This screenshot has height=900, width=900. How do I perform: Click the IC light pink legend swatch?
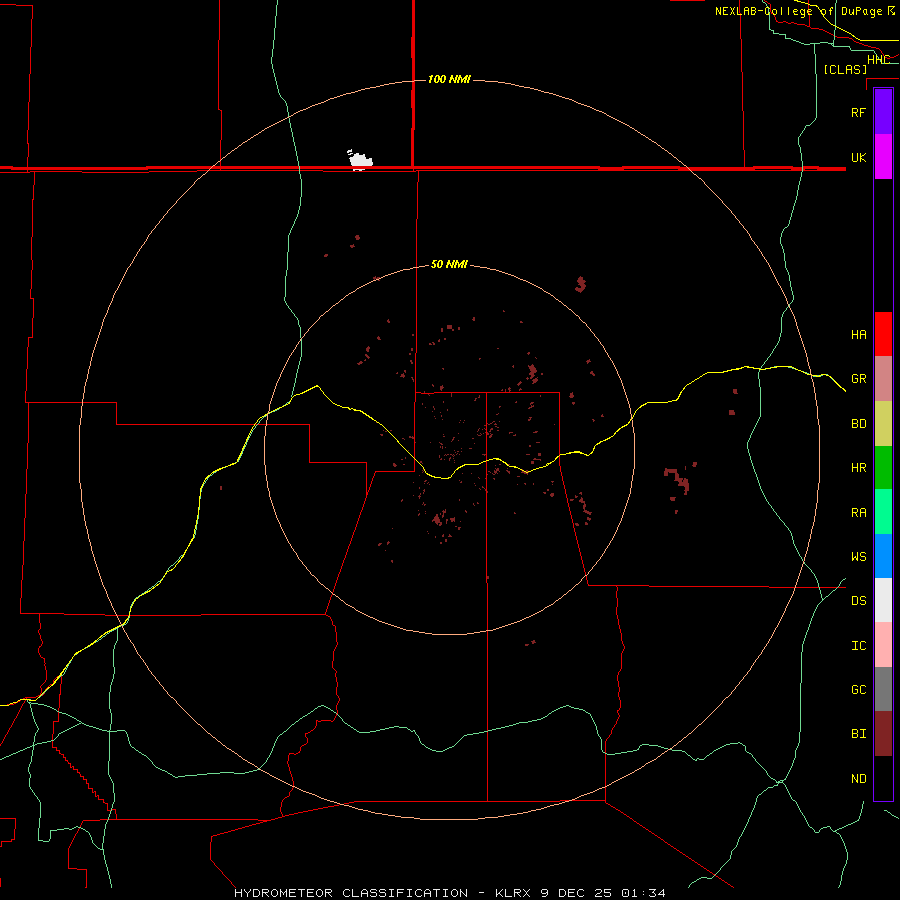click(883, 645)
